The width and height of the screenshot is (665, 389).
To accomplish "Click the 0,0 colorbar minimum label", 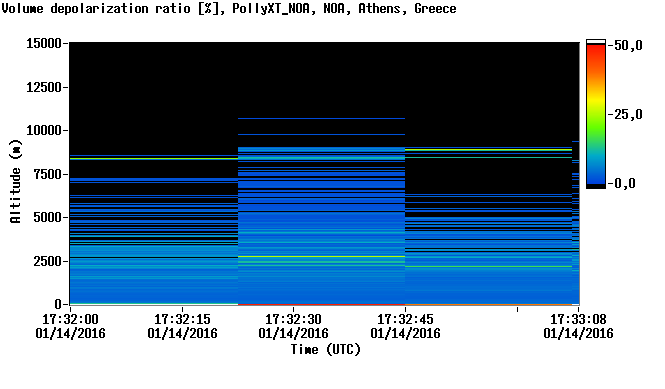I will [x=624, y=184].
